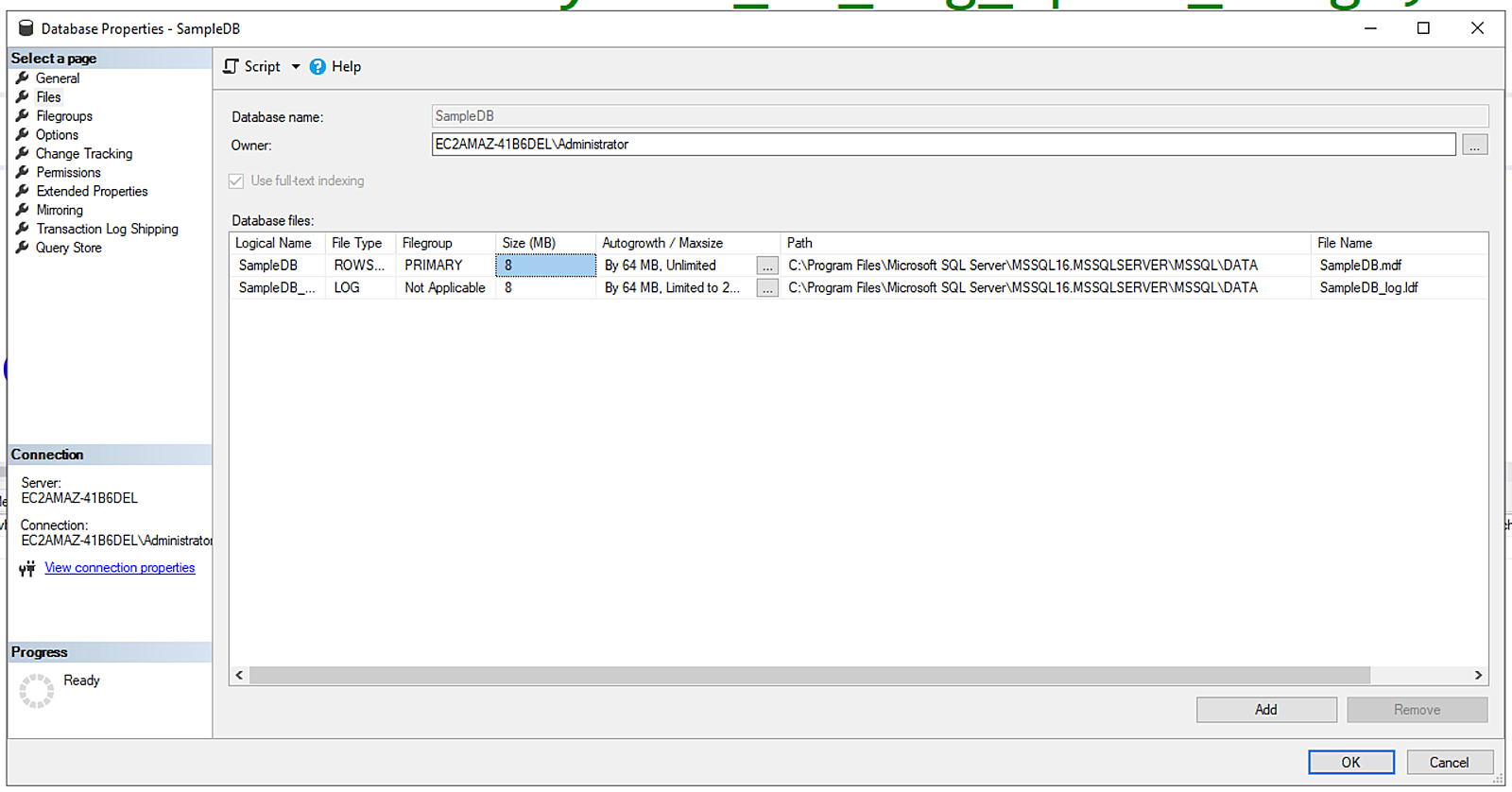This screenshot has height=792, width=1512.
Task: Select Transaction Log Shipping page label
Action: [107, 230]
